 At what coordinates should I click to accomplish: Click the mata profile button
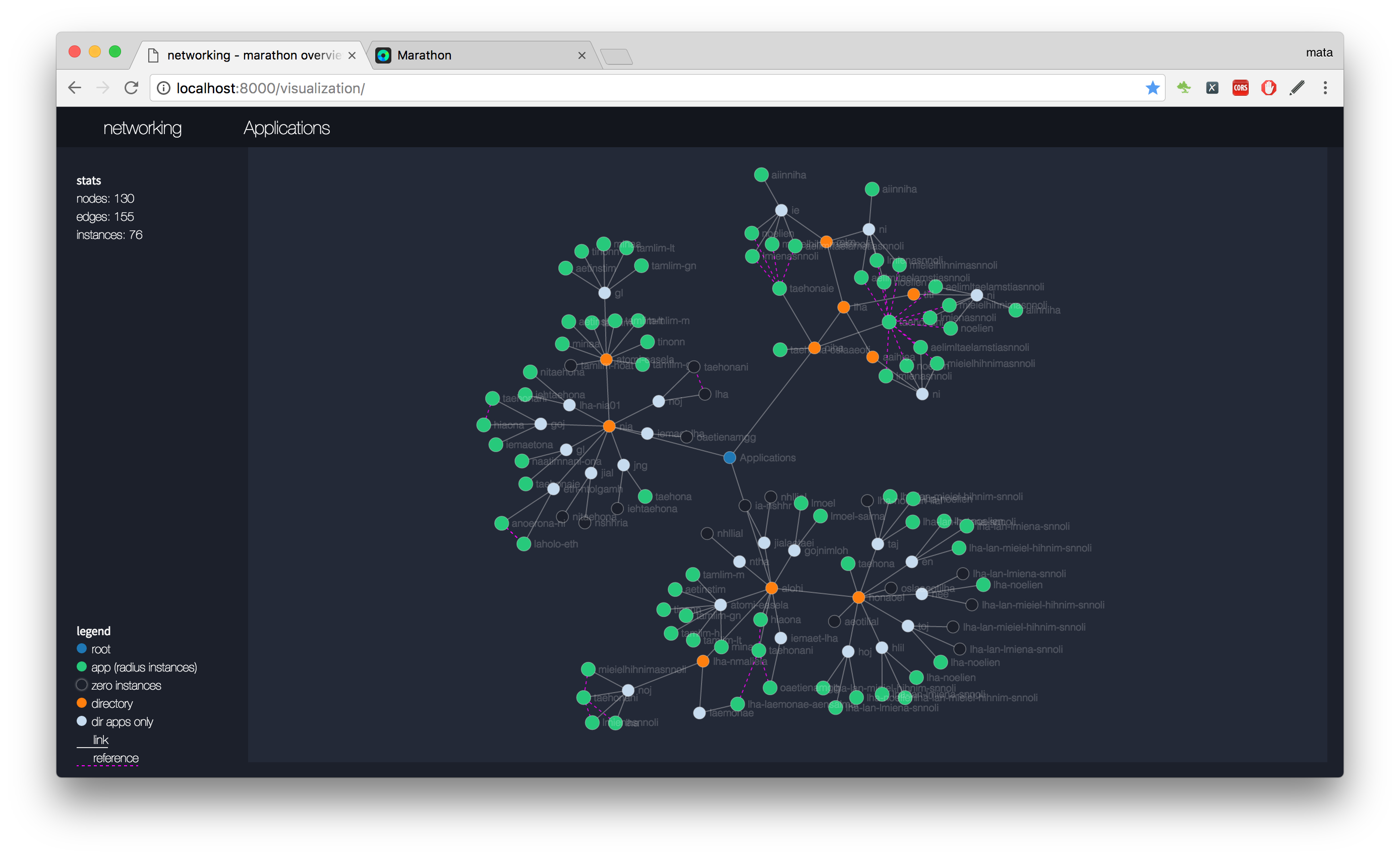tap(1319, 52)
